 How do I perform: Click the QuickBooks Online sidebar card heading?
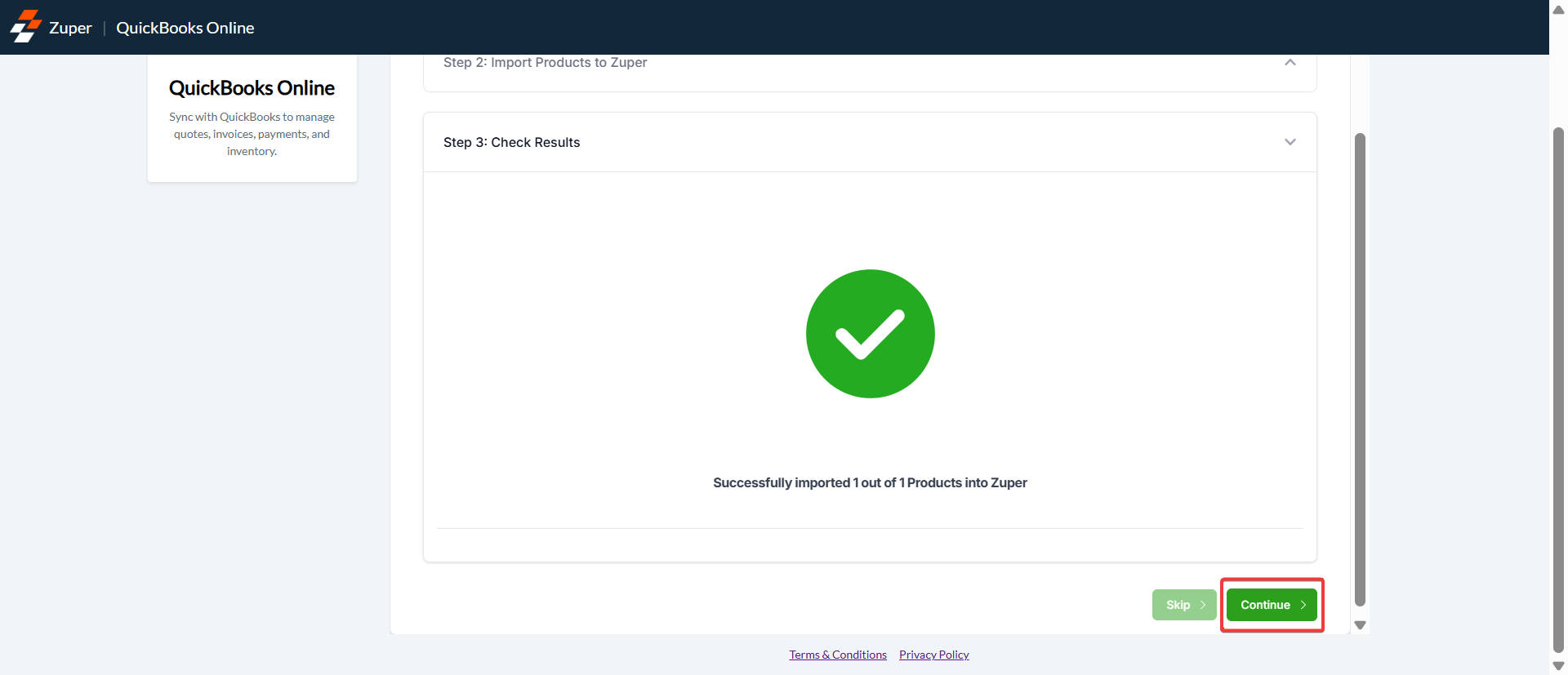point(252,87)
